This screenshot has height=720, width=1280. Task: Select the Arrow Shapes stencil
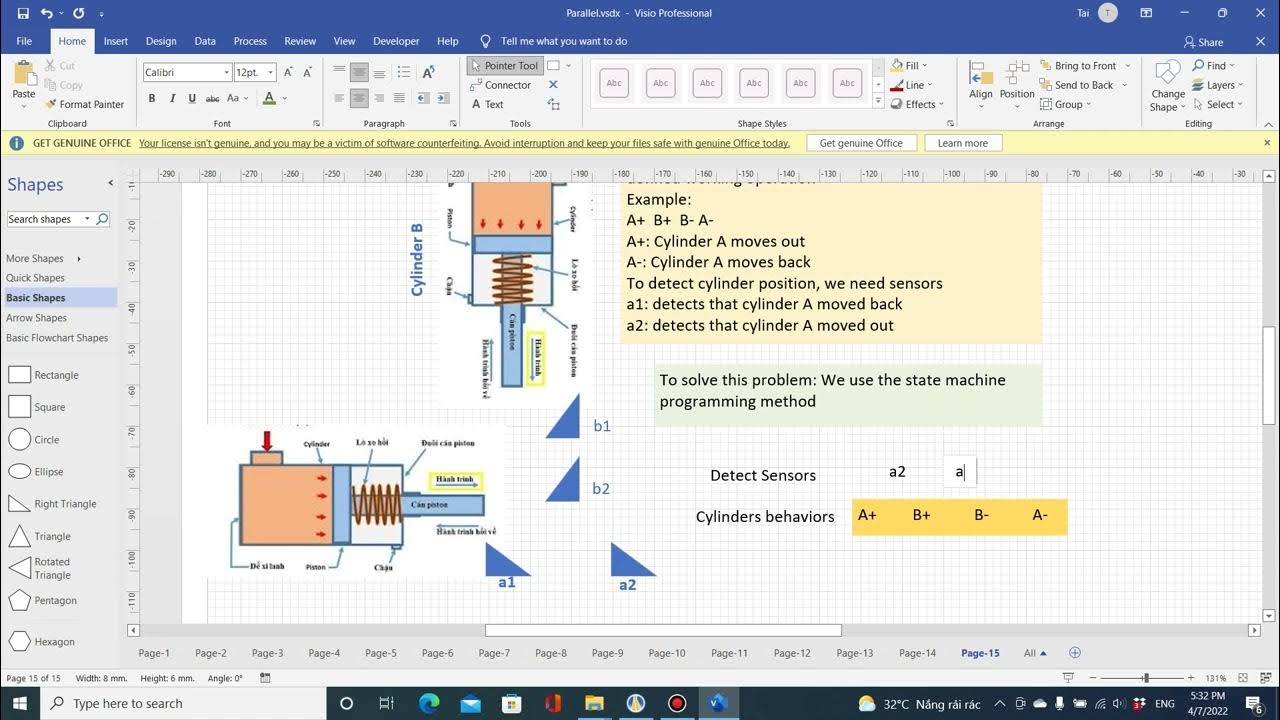coord(36,318)
